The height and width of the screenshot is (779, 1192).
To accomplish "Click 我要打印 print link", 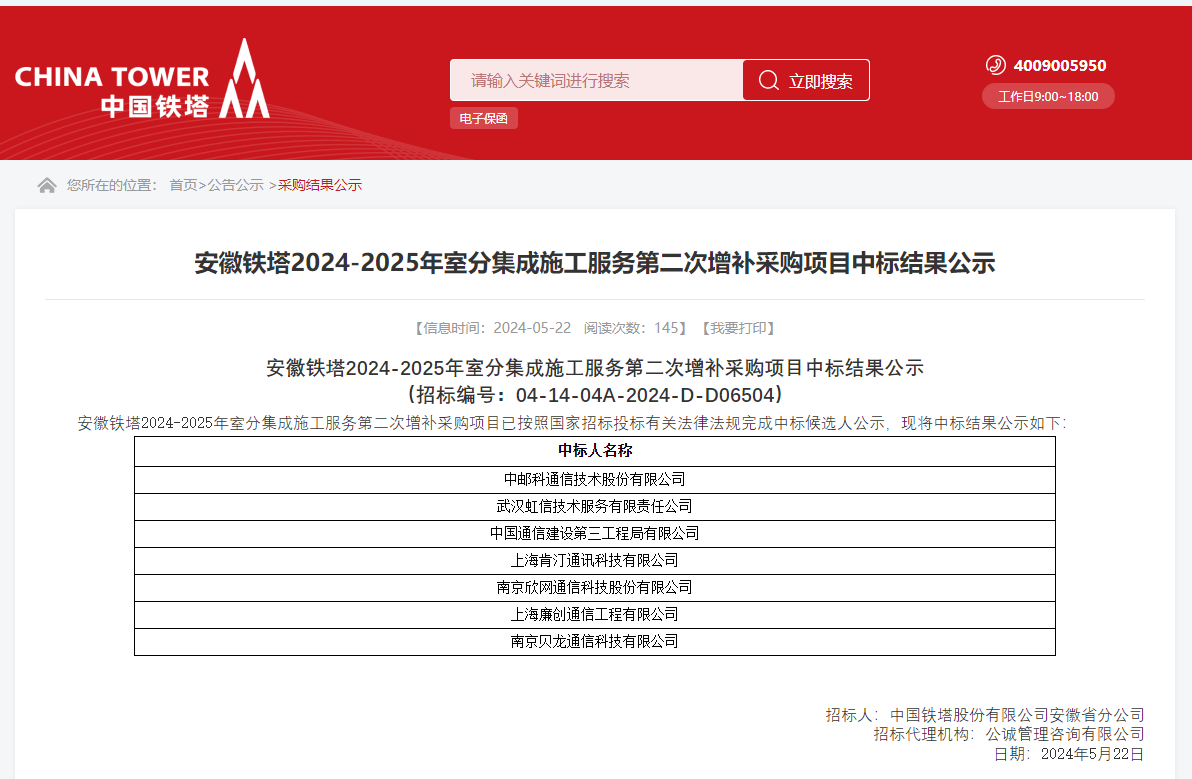I will 737,328.
